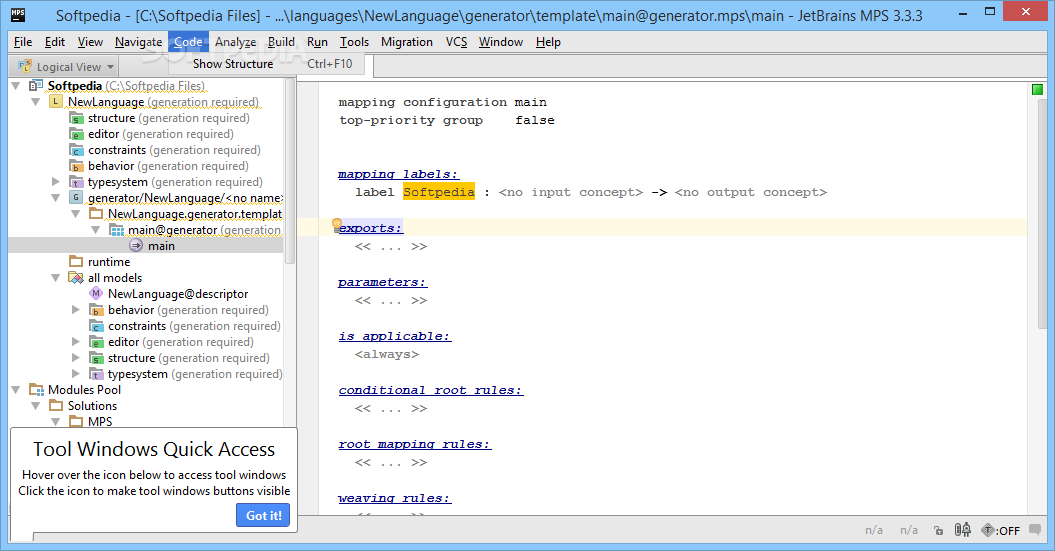This screenshot has height=551, width=1055.
Task: Click the notifications speech bubble icon
Action: pyautogui.click(x=1035, y=529)
